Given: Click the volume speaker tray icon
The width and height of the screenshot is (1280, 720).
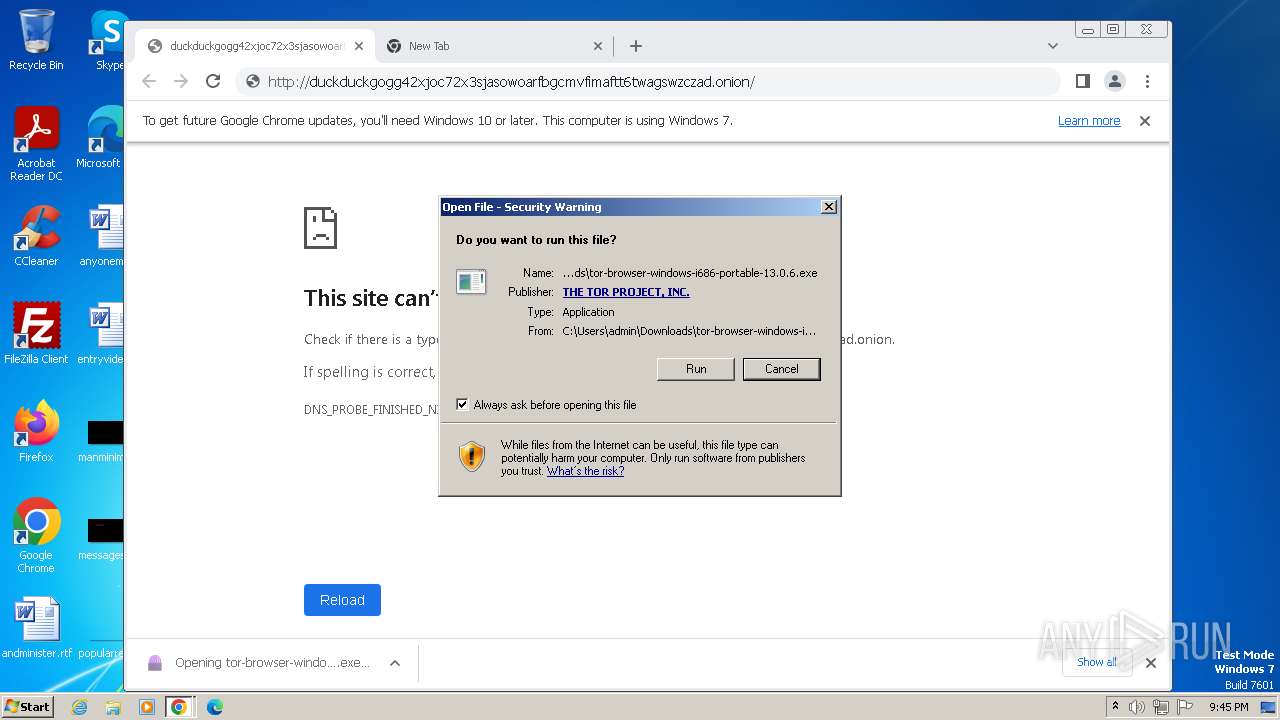Looking at the screenshot, I should click(1137, 707).
